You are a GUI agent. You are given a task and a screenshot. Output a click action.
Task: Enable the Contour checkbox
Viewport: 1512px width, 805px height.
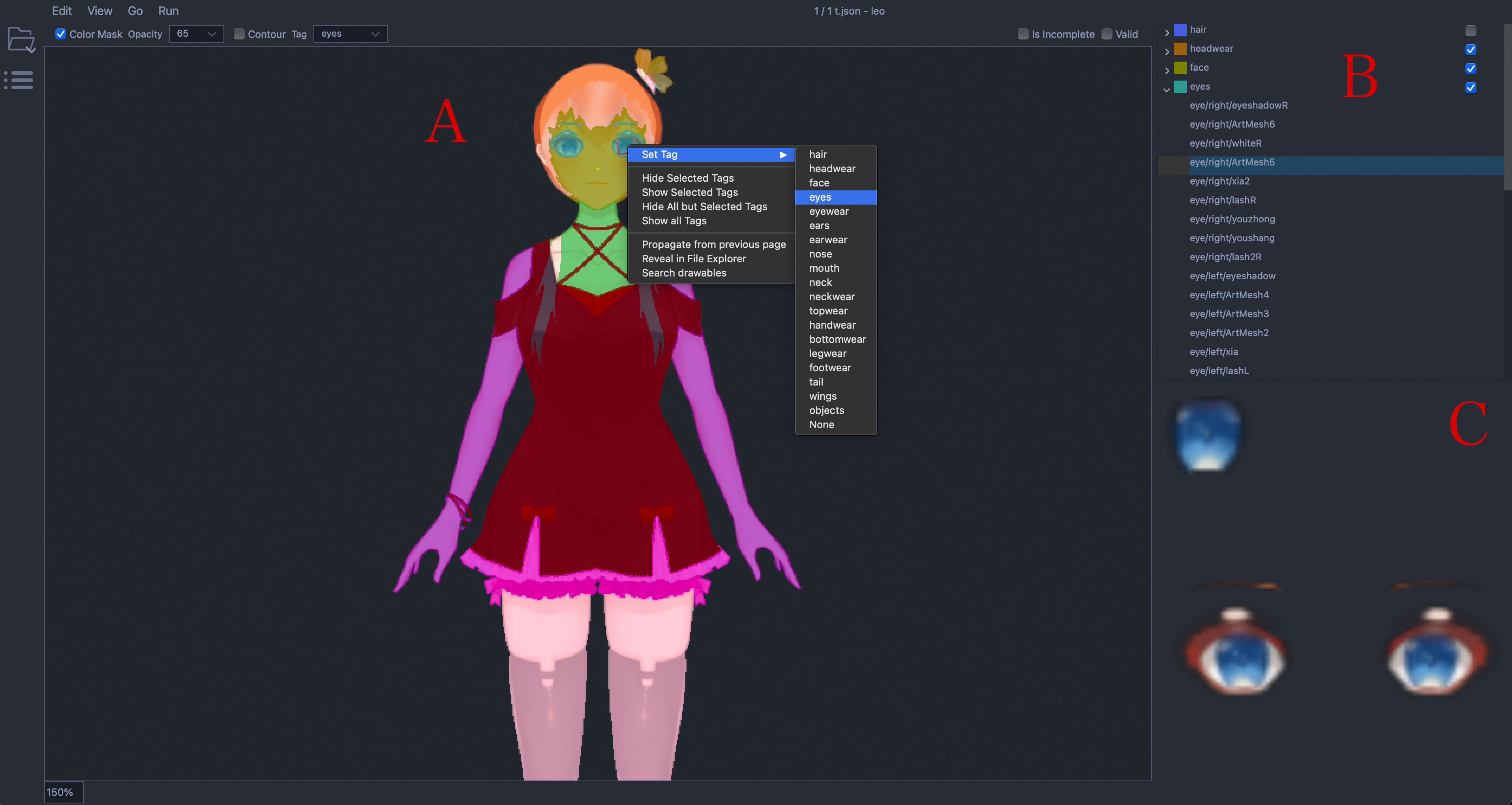[x=239, y=34]
